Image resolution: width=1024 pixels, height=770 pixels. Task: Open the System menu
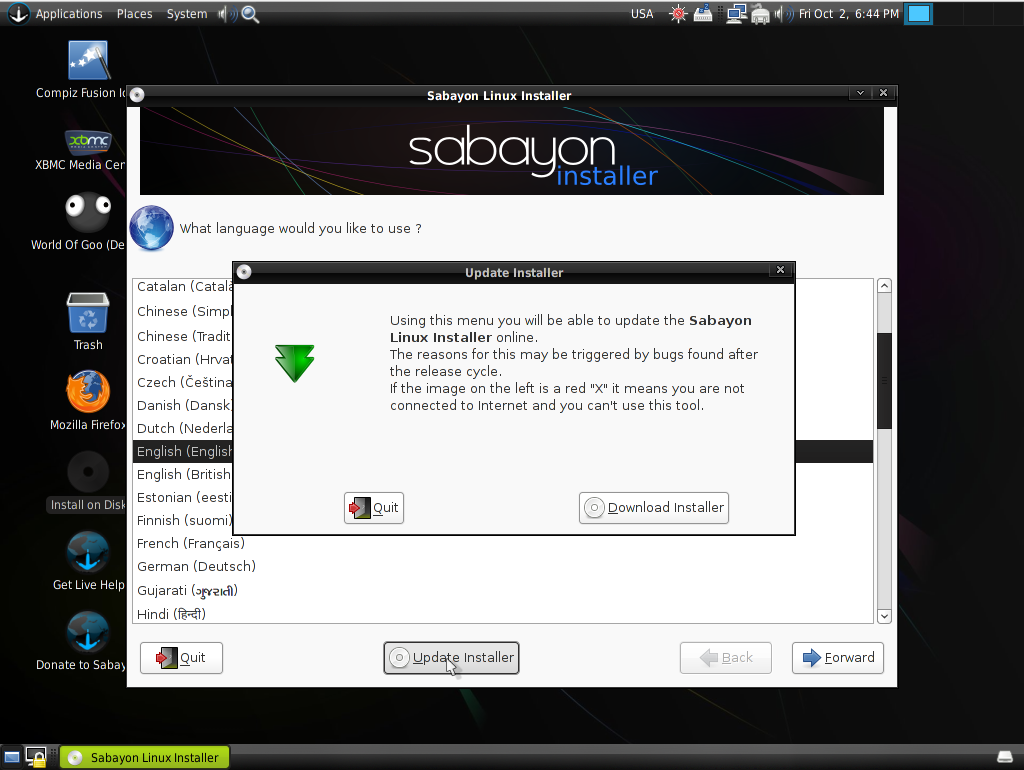(x=187, y=14)
